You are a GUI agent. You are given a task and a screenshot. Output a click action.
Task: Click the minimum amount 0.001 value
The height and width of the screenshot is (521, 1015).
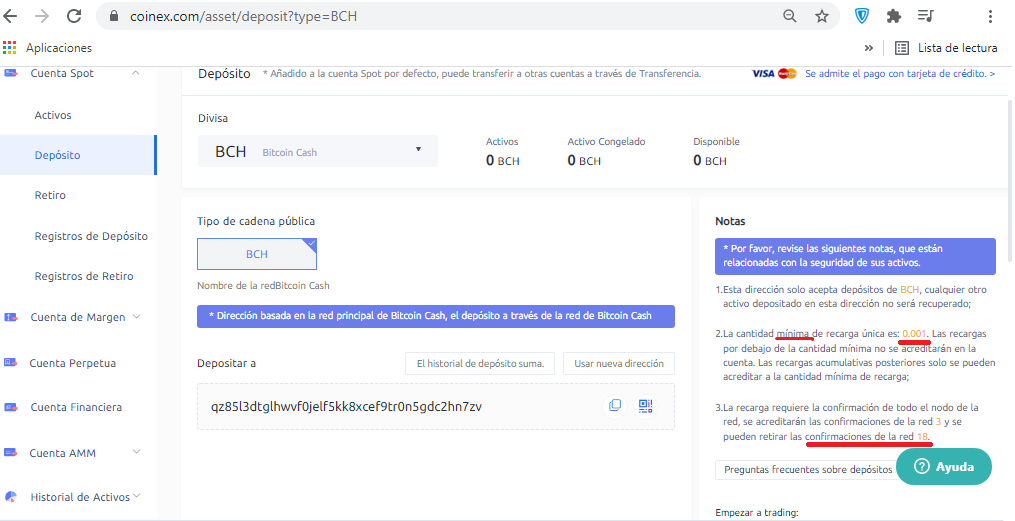coord(915,334)
